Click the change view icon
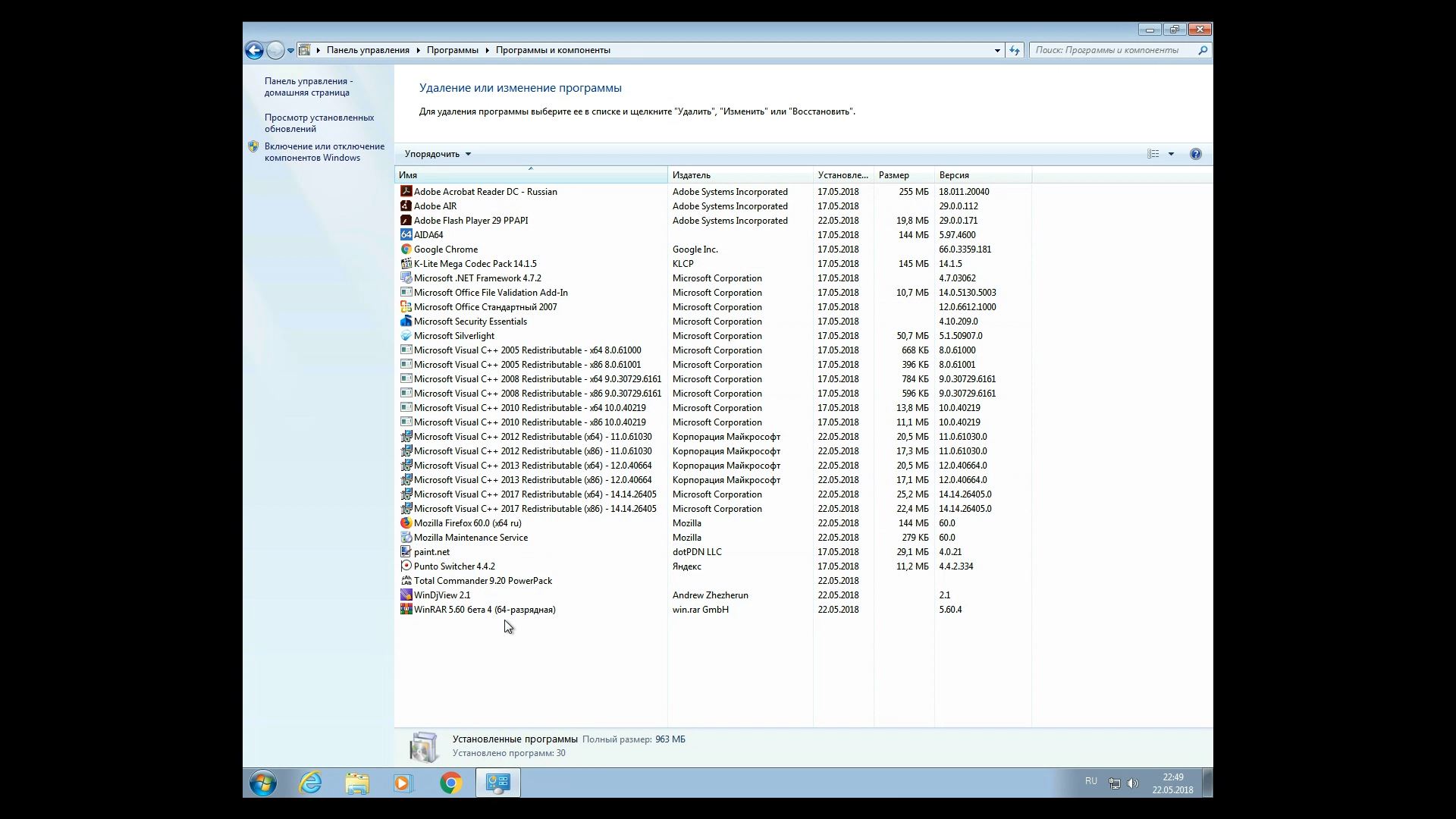This screenshot has height=819, width=1456. (x=1153, y=154)
